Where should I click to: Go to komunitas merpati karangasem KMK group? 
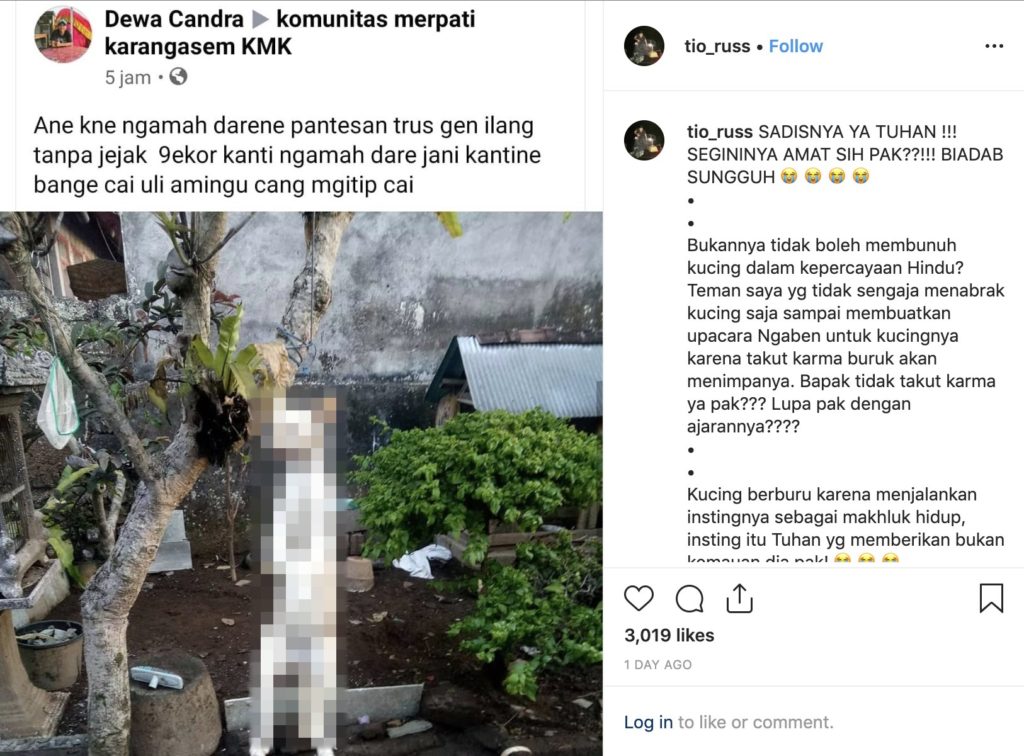tap(290, 33)
